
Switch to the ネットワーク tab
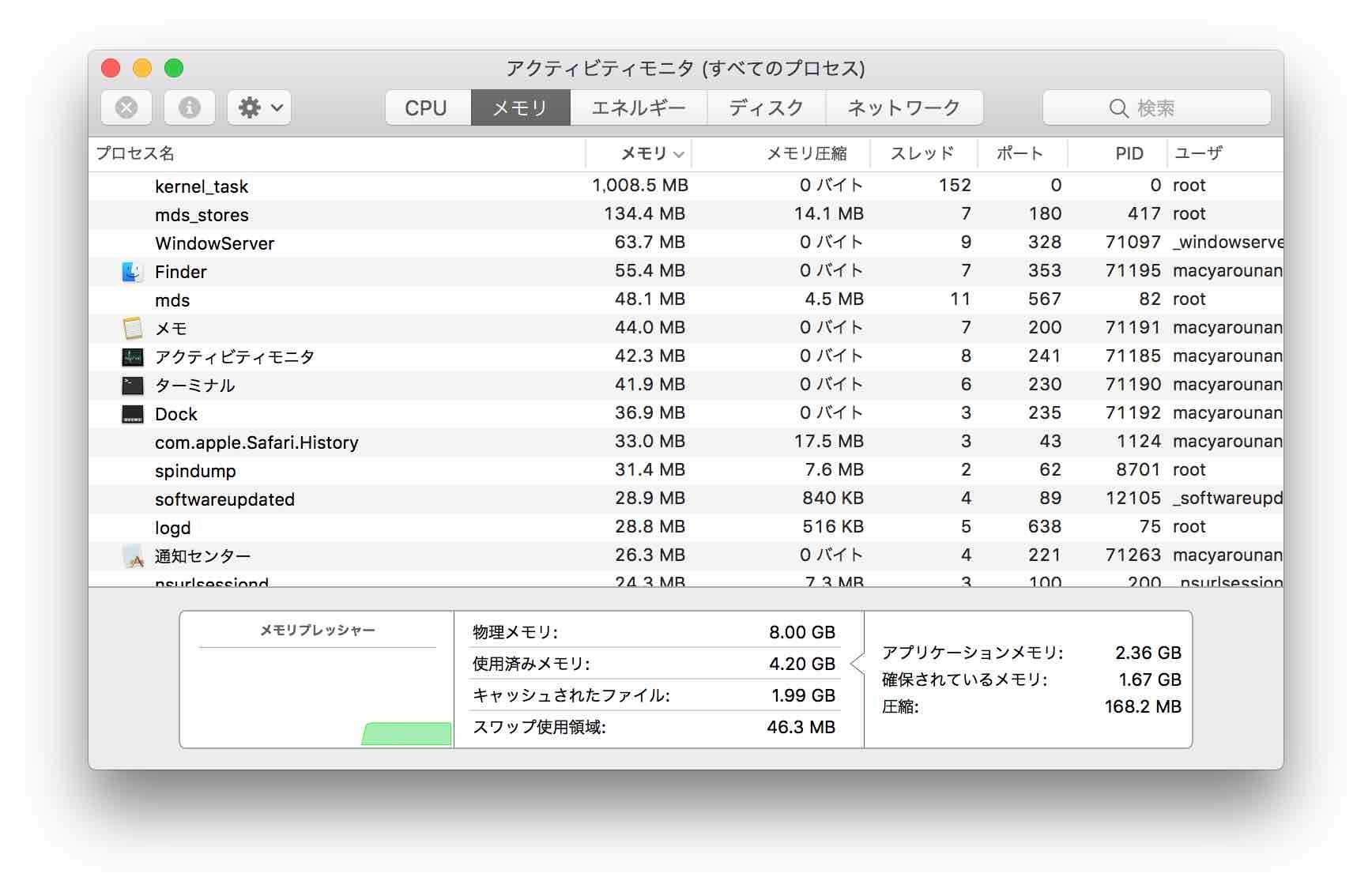coord(904,107)
